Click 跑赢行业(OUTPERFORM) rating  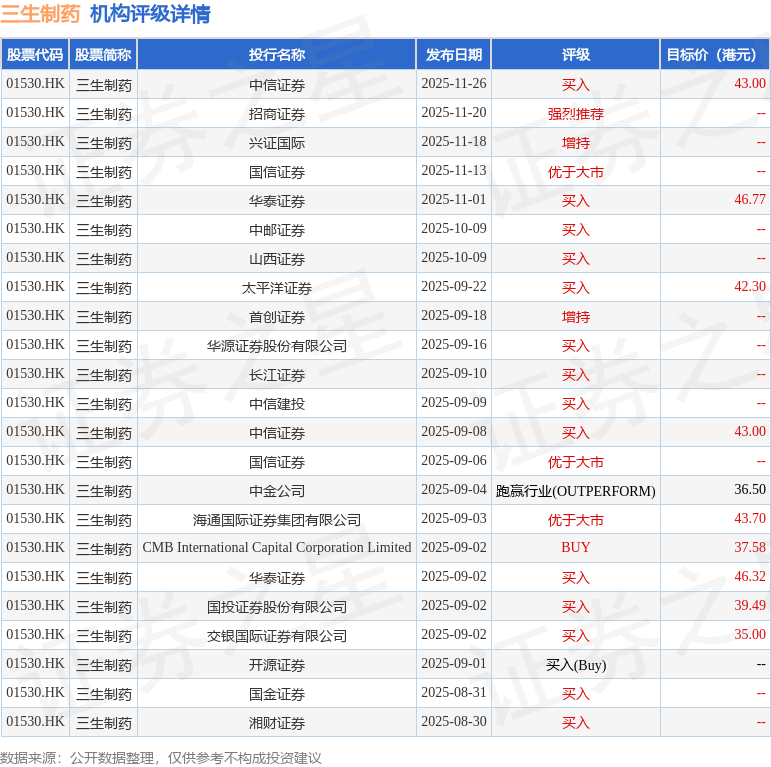[576, 491]
